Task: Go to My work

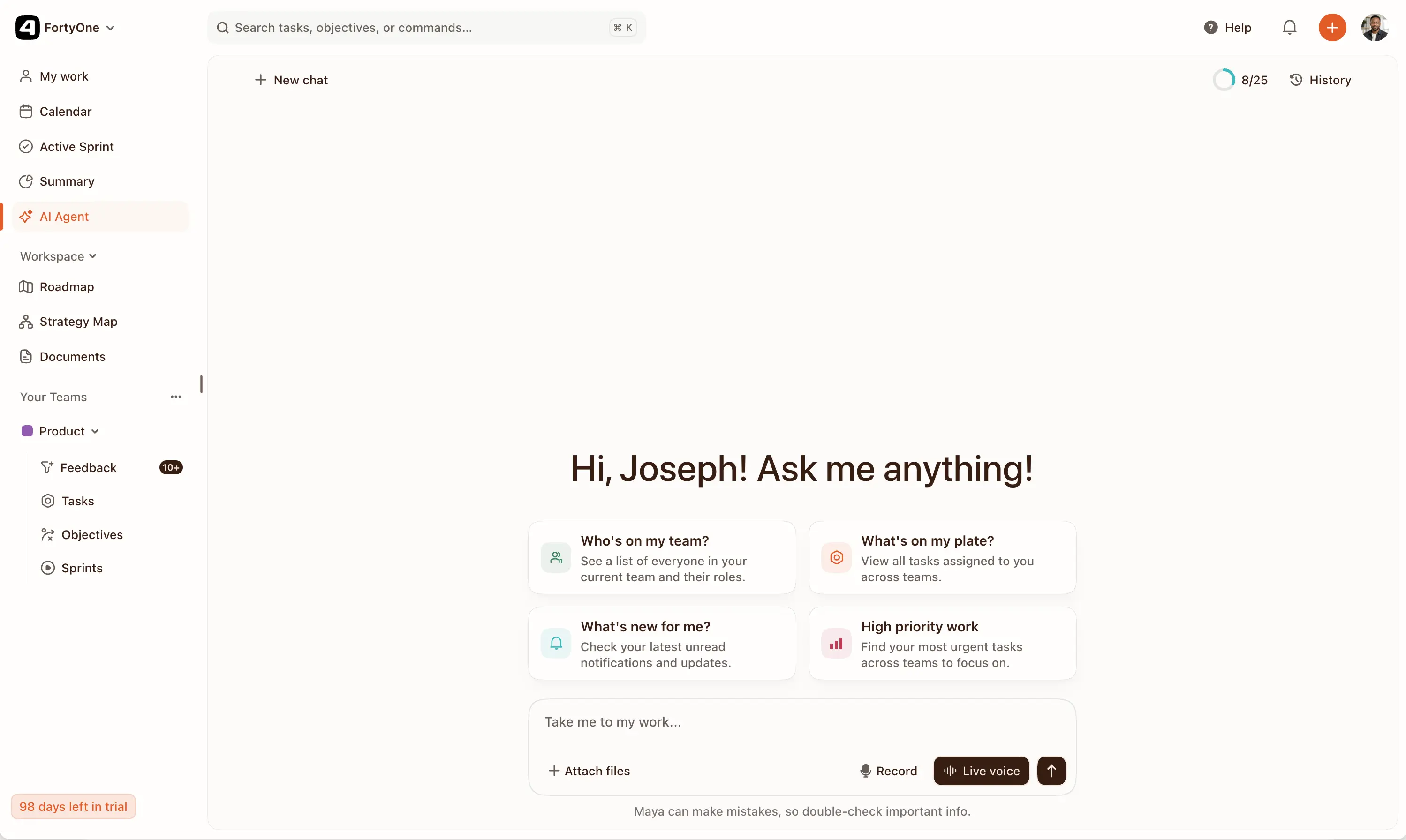Action: coord(100,76)
